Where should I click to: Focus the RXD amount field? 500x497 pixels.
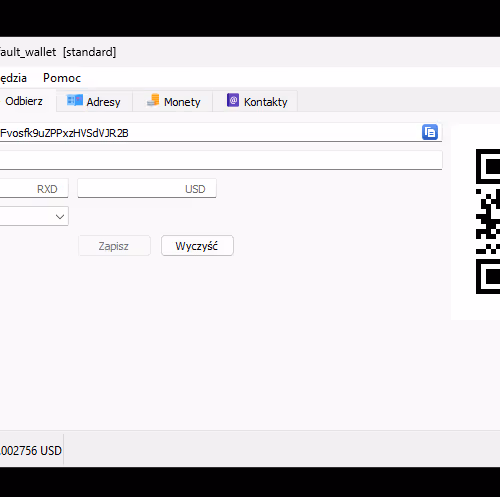(34, 188)
